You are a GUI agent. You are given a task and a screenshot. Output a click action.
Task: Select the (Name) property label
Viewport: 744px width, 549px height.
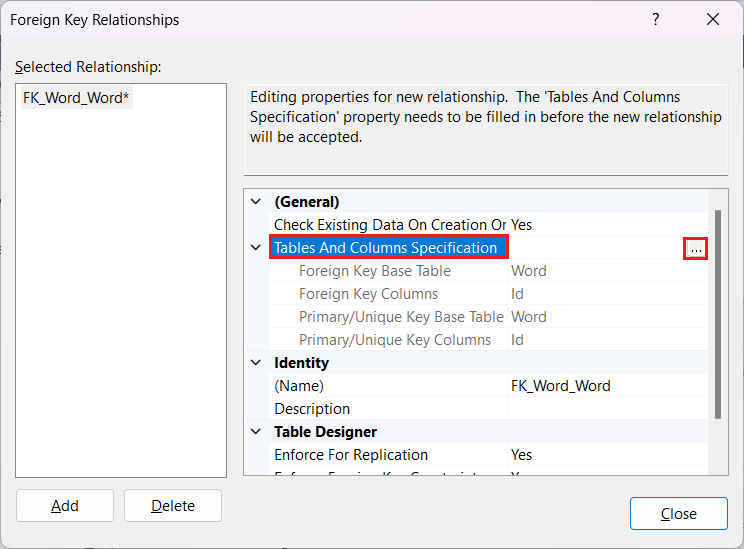click(x=299, y=386)
